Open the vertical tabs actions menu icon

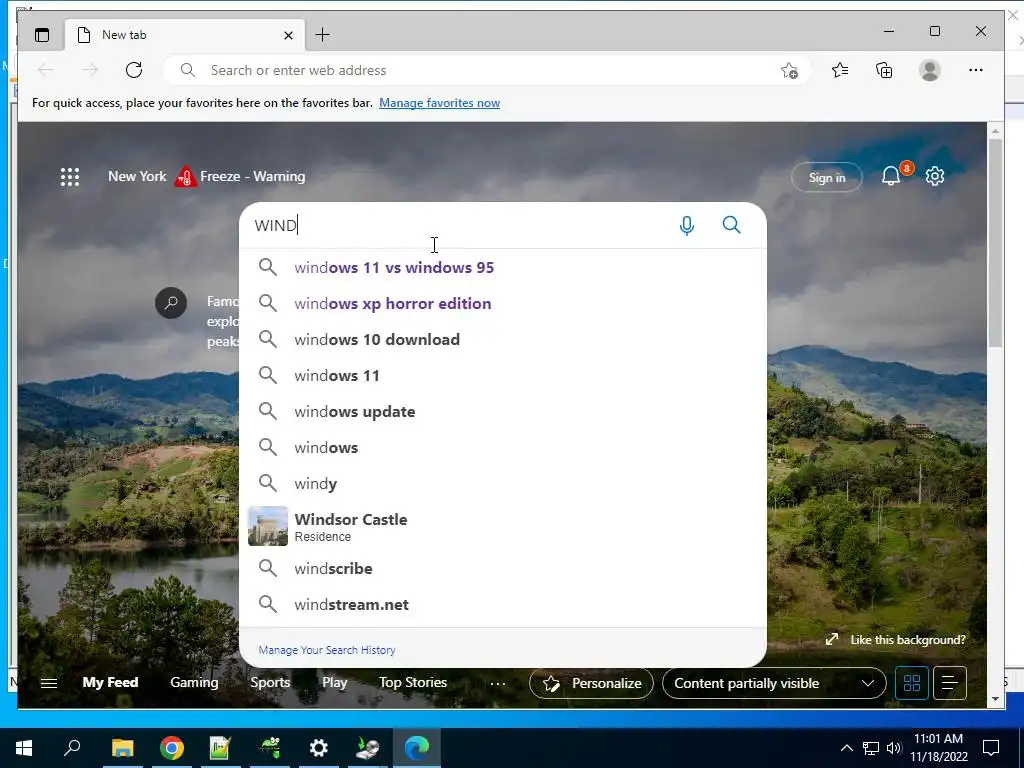click(x=42, y=35)
